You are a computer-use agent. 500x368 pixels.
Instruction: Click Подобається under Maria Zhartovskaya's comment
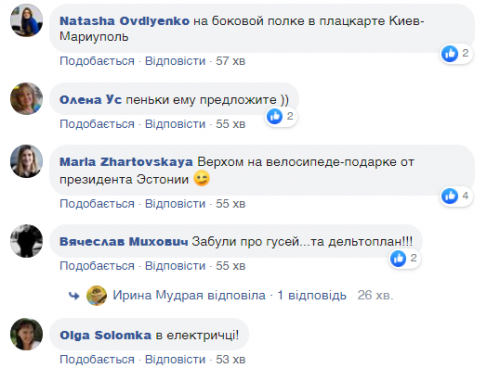point(97,204)
